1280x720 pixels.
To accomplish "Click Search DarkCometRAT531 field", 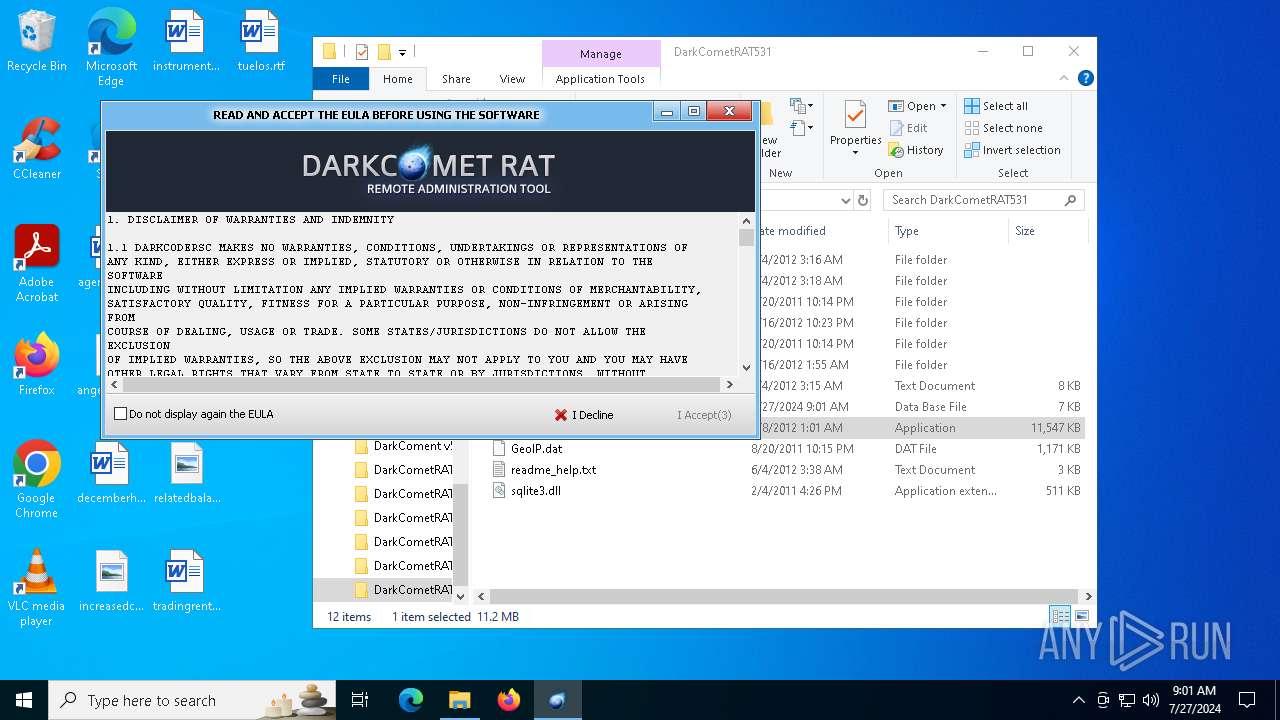I will [984, 200].
